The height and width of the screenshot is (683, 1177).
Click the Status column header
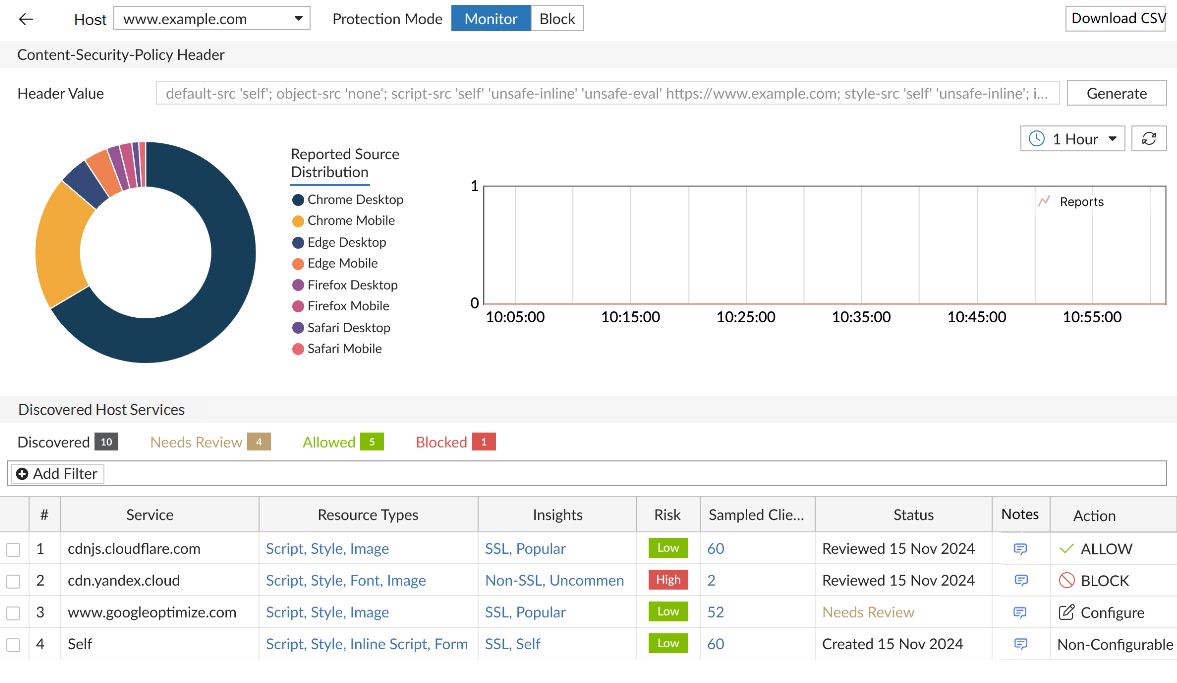coord(904,515)
